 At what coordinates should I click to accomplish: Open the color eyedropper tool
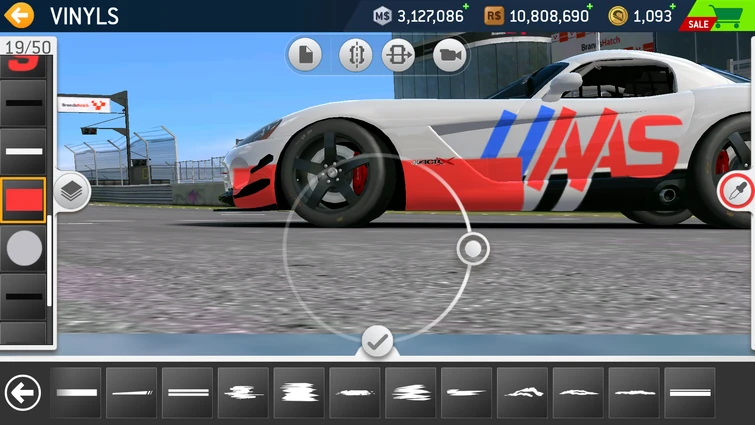(737, 191)
